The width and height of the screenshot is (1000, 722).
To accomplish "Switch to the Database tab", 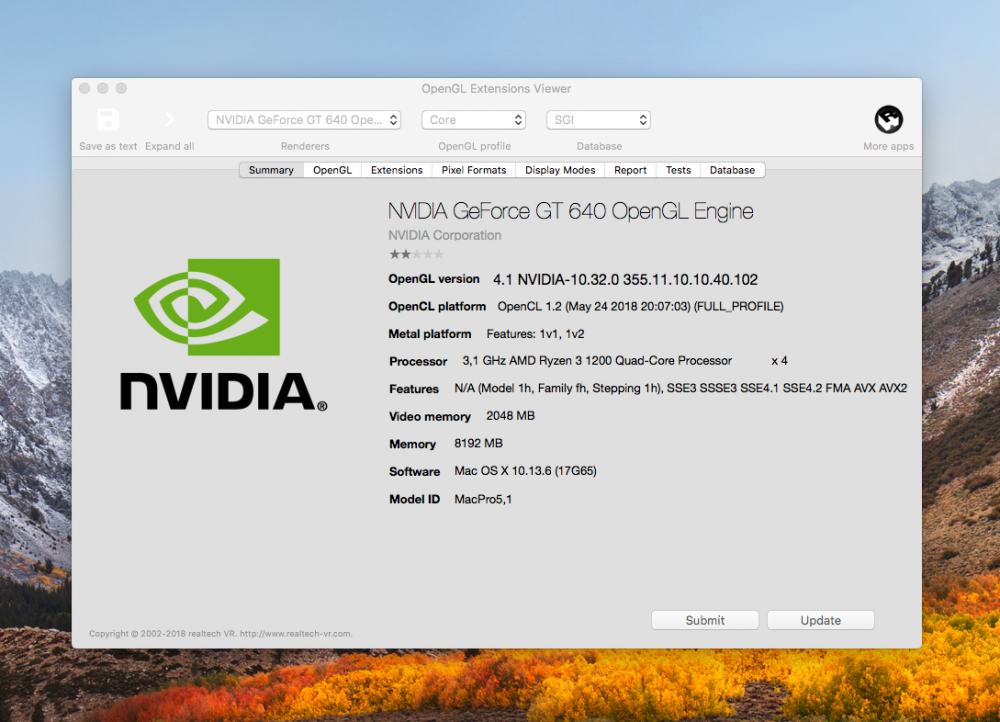I will (732, 170).
